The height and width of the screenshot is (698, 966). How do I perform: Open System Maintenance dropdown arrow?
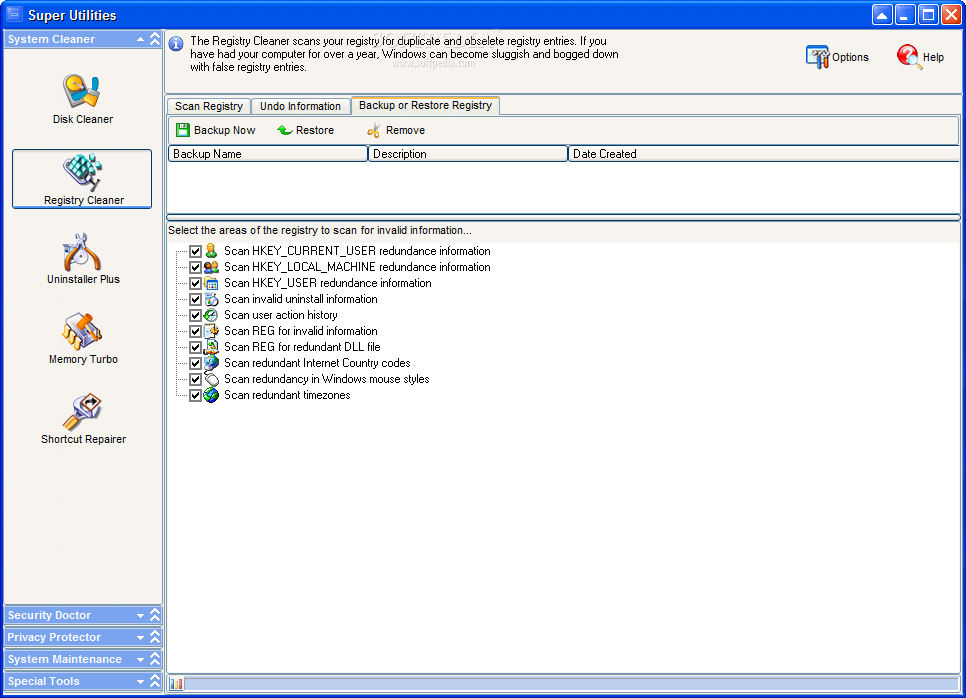click(140, 660)
